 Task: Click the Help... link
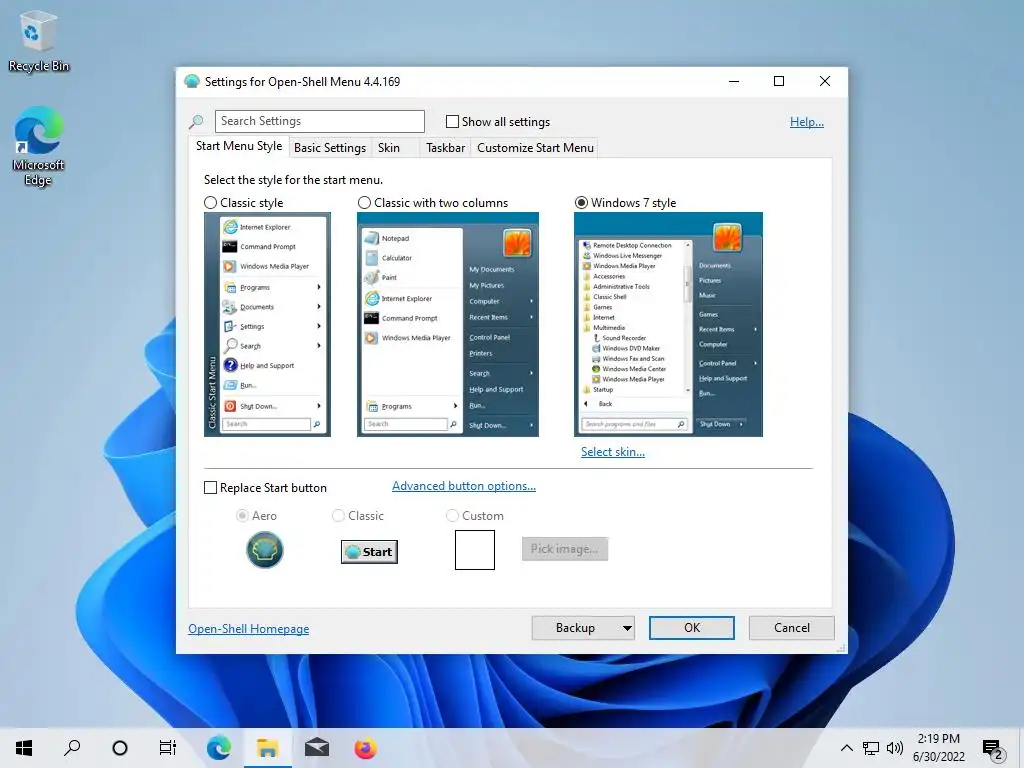pyautogui.click(x=807, y=122)
